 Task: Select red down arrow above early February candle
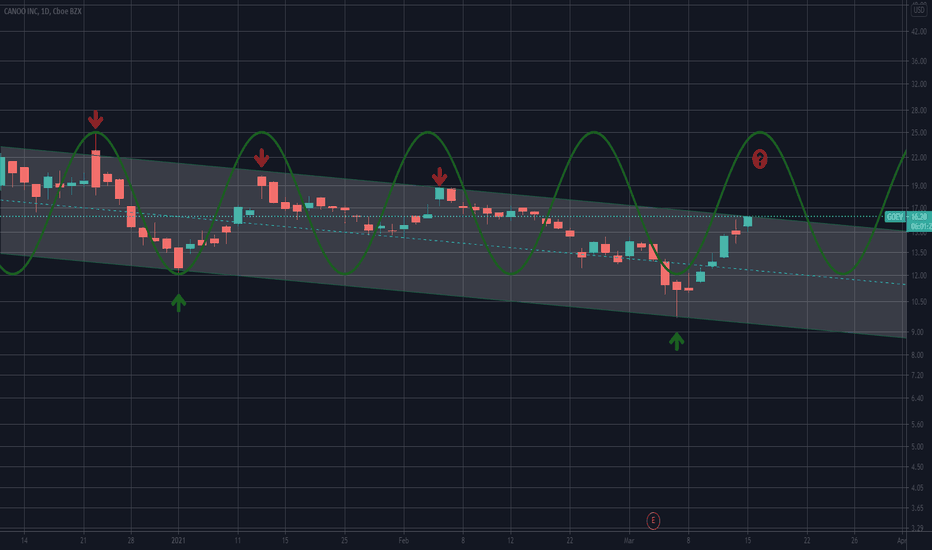(x=439, y=177)
